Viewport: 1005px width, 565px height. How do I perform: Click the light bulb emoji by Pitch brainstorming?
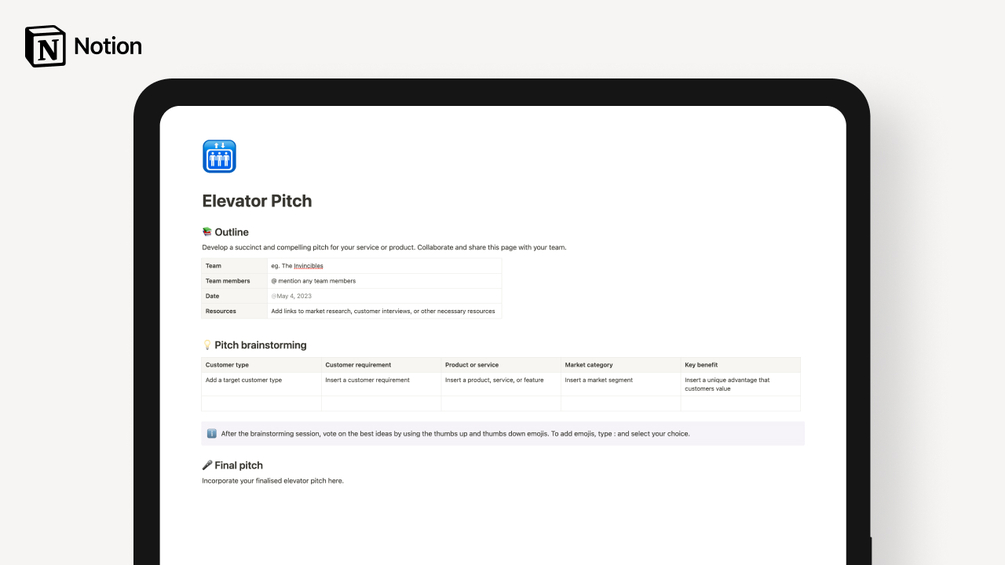[x=207, y=345]
